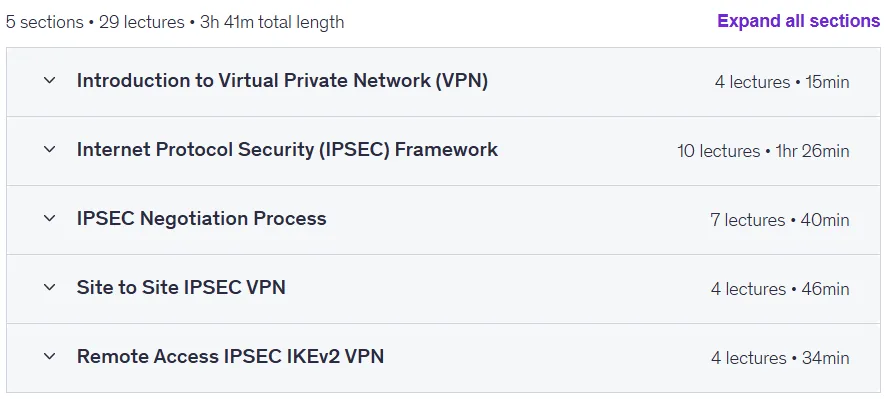Expand the IPSEC Negotiation Process section title
887x399 pixels.
click(x=201, y=218)
